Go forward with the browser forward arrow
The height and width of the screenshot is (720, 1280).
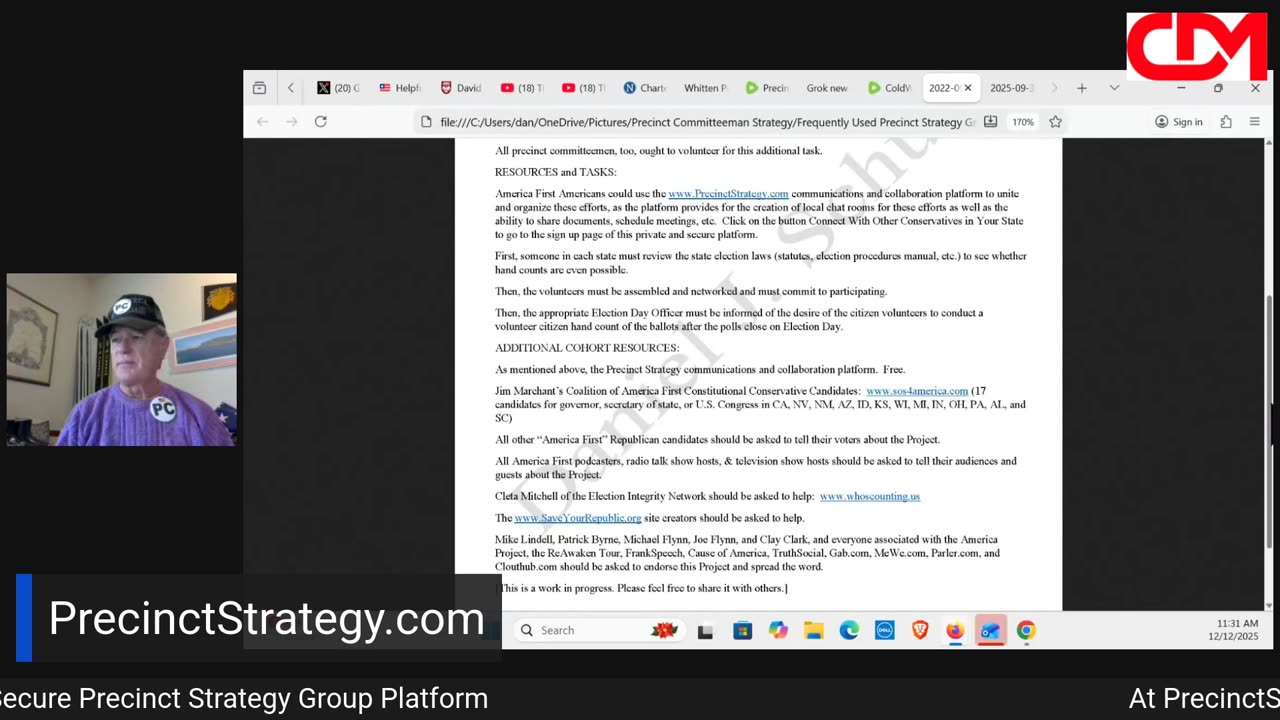pyautogui.click(x=291, y=121)
